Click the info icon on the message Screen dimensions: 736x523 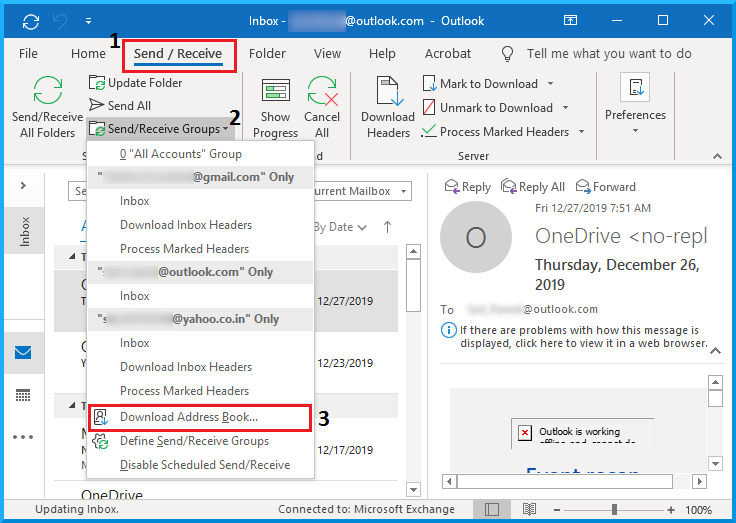point(448,330)
